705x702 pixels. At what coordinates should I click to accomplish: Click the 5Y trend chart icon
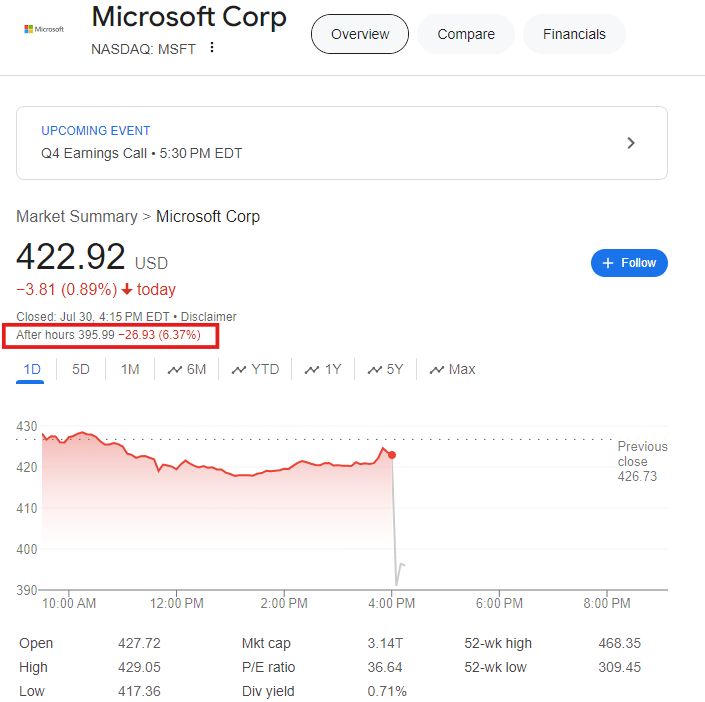(x=375, y=370)
